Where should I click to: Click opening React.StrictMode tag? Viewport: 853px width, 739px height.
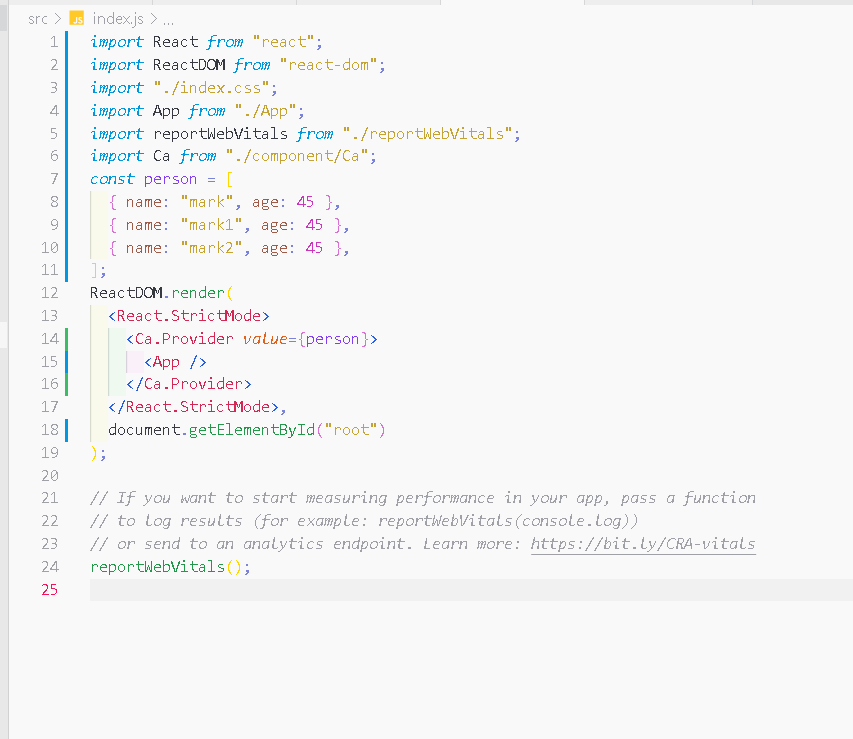click(189, 316)
